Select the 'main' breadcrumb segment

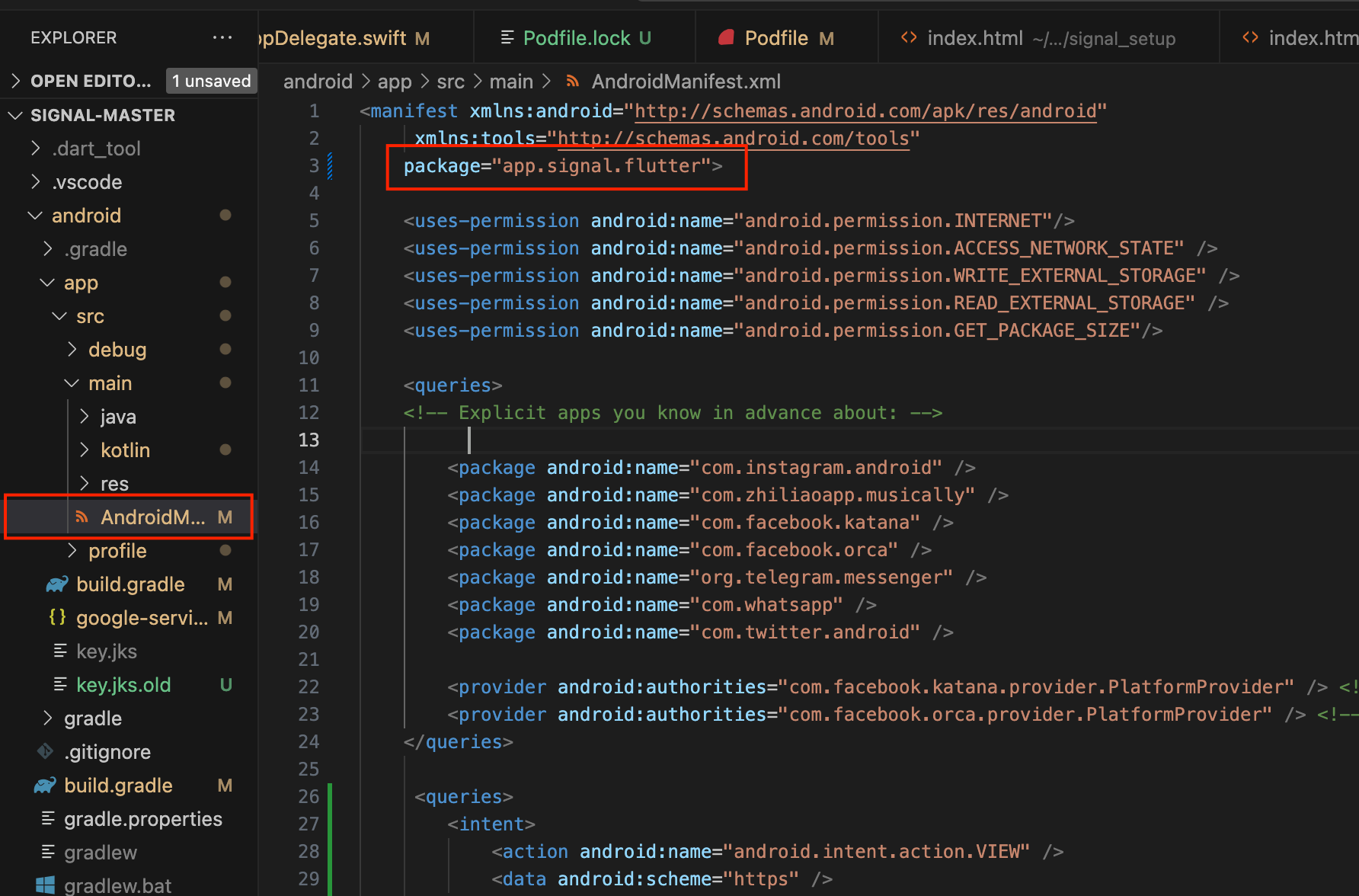(x=510, y=82)
